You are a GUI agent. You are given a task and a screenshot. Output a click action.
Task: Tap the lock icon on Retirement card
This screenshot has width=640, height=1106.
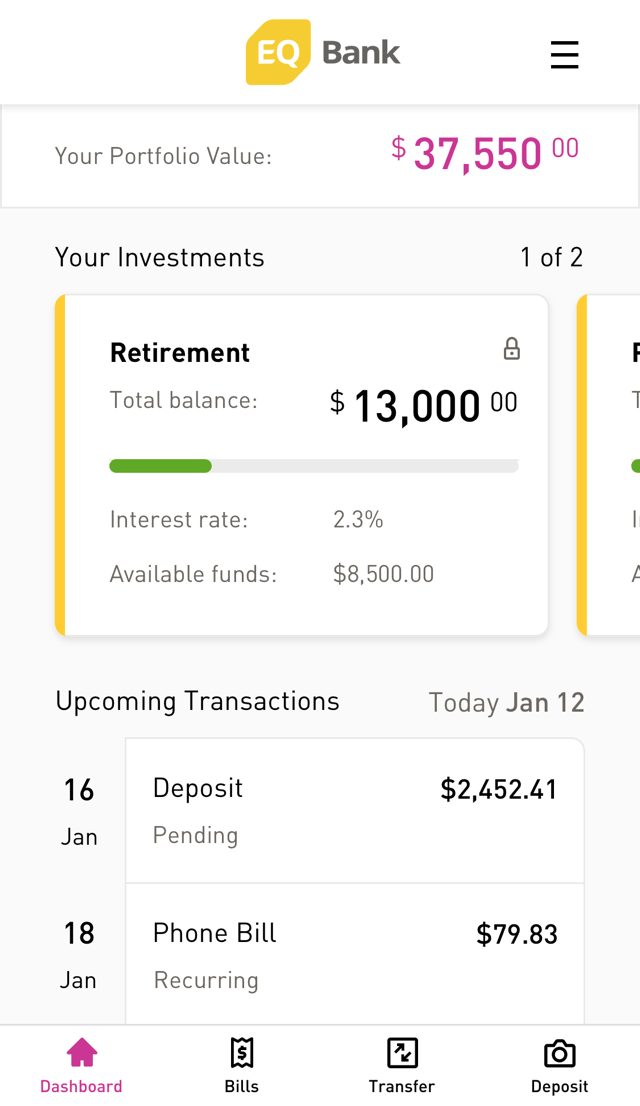tap(511, 349)
